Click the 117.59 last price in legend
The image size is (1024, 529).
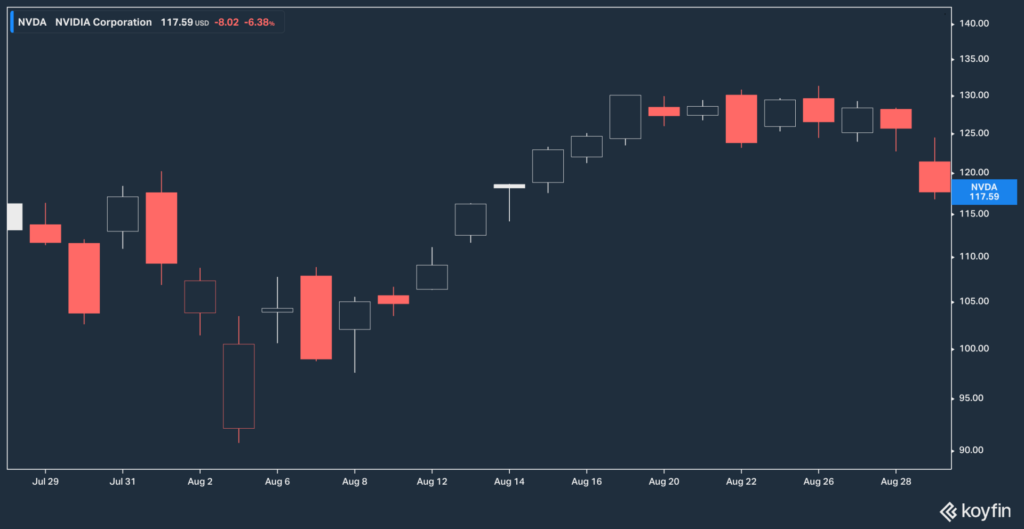point(176,21)
